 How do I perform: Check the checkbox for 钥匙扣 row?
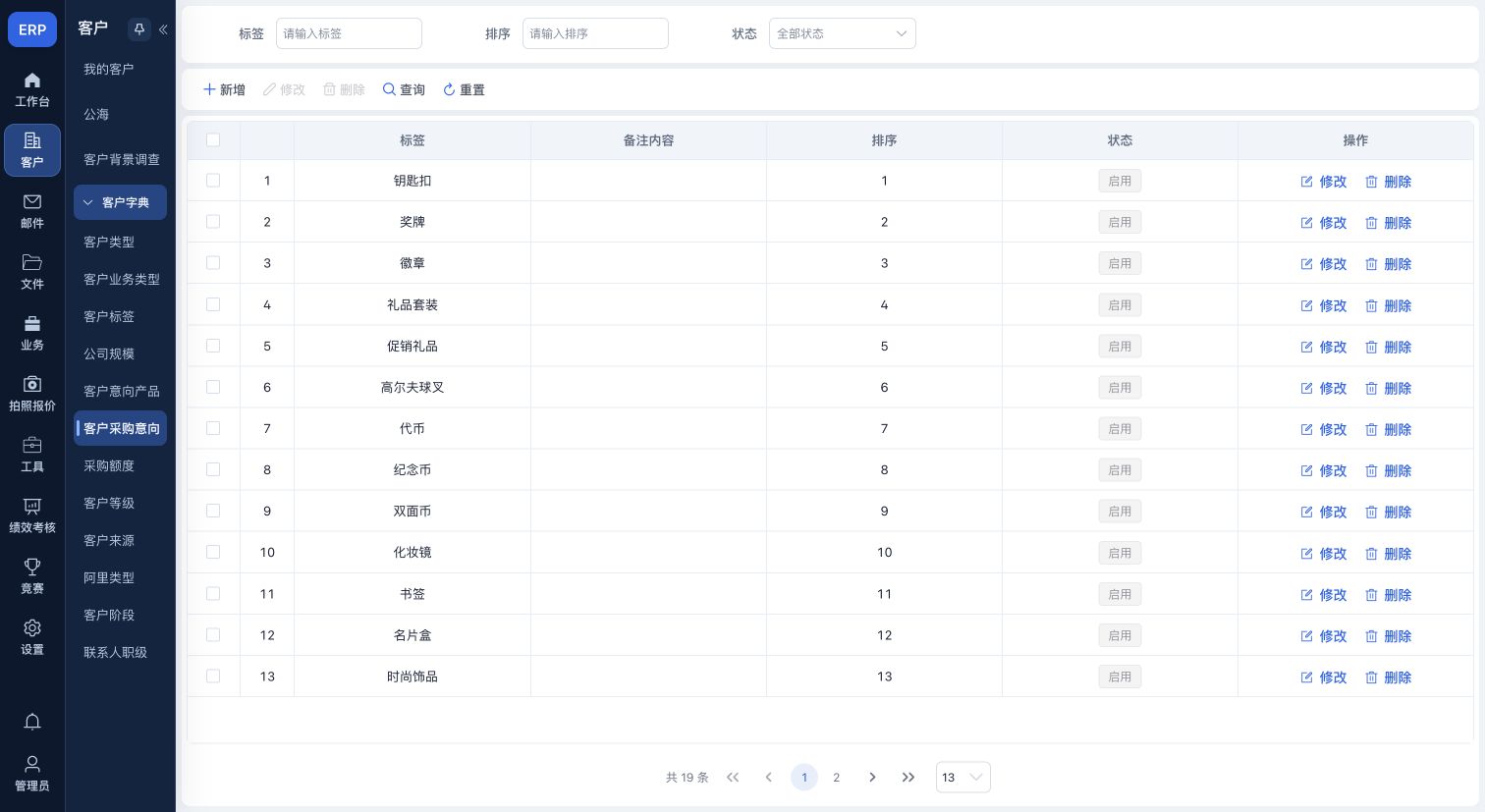(213, 181)
